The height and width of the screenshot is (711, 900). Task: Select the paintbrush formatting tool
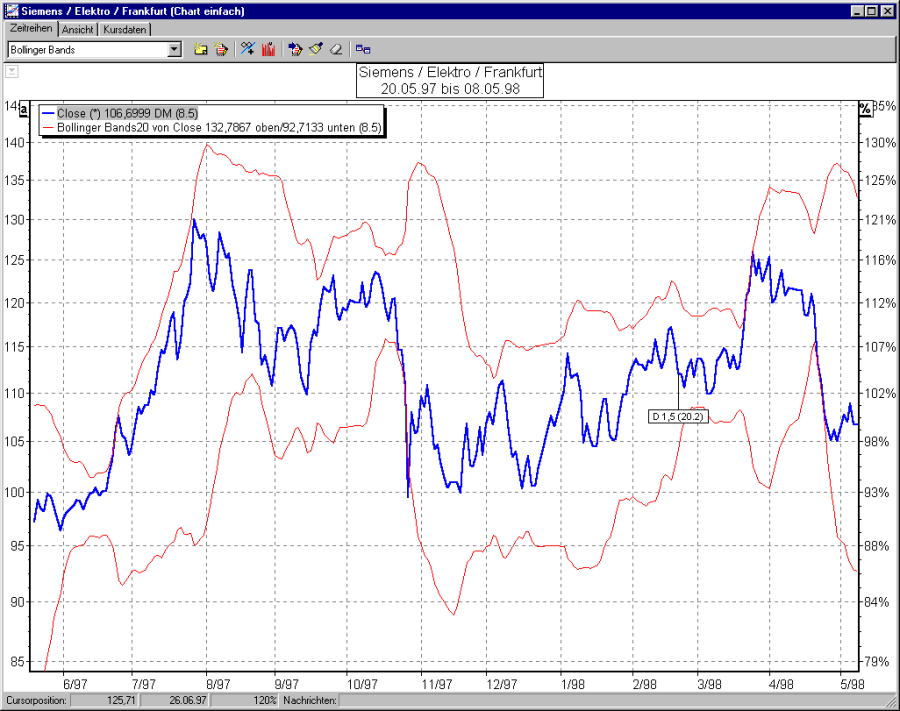coord(315,48)
